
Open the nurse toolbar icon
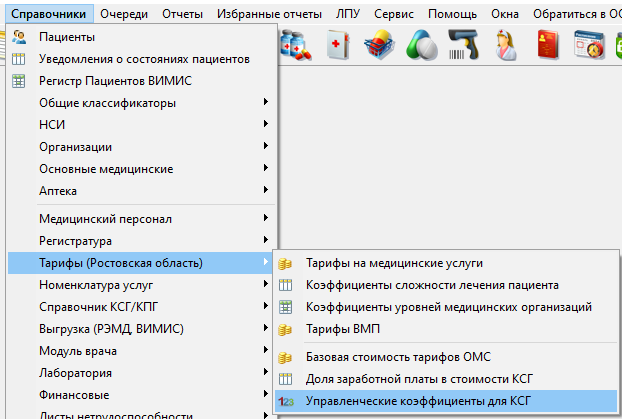click(506, 45)
